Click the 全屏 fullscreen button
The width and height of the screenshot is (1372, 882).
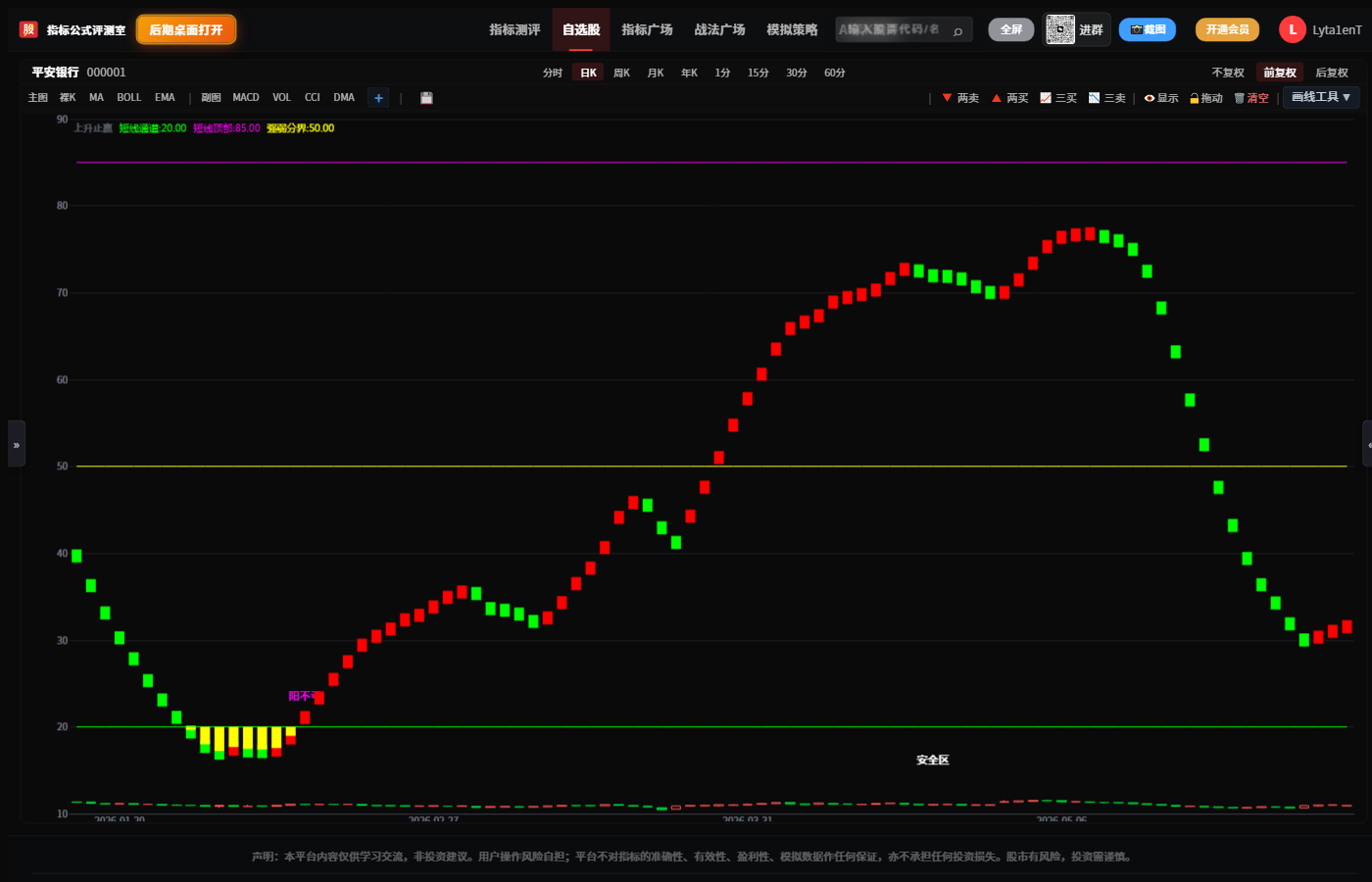[x=1011, y=29]
